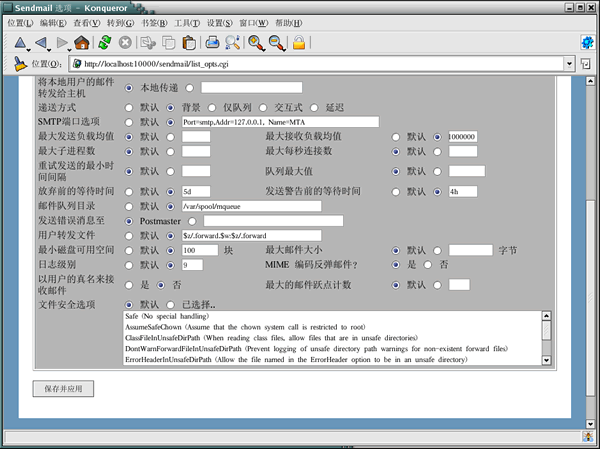Select 交互式 delivery mode radio
This screenshot has width=600, height=449.
pyautogui.click(x=263, y=108)
